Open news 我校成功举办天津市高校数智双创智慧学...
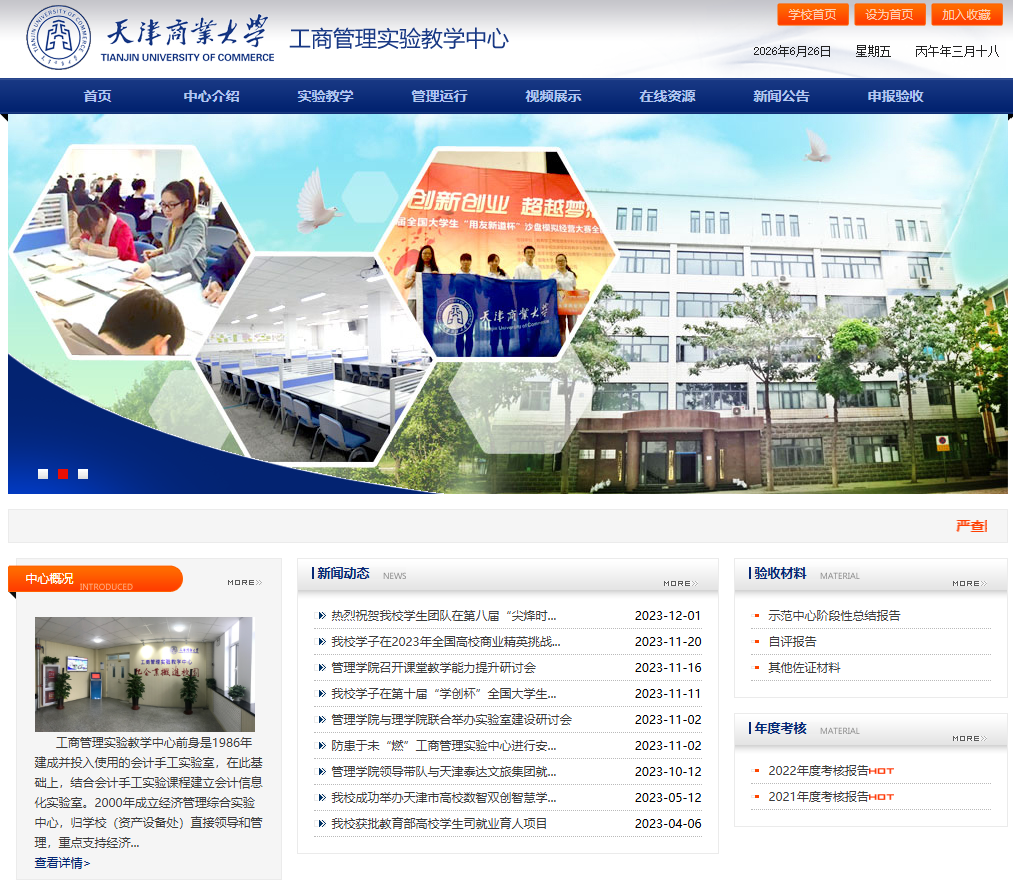 444,797
